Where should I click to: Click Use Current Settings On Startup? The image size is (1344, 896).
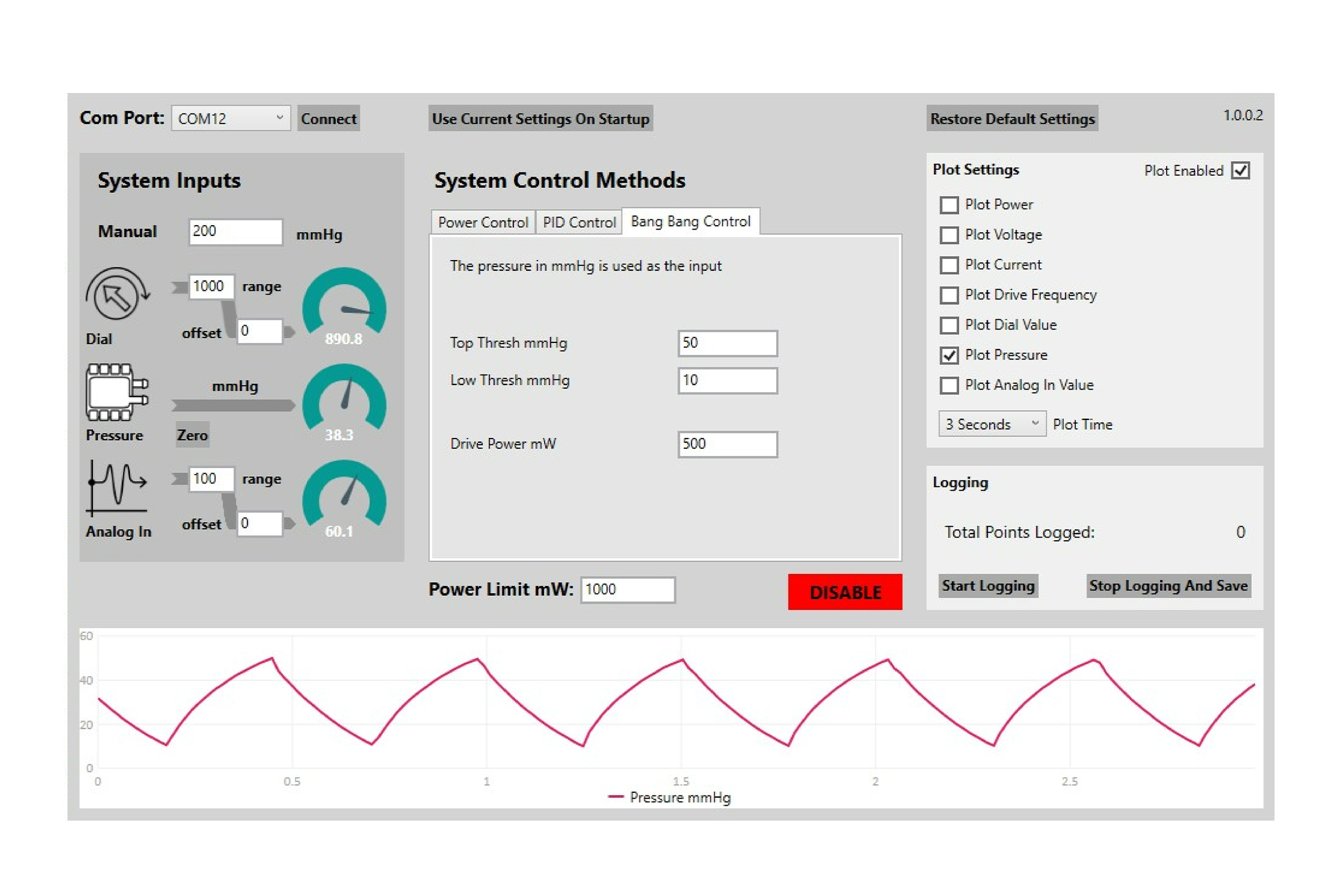[541, 118]
